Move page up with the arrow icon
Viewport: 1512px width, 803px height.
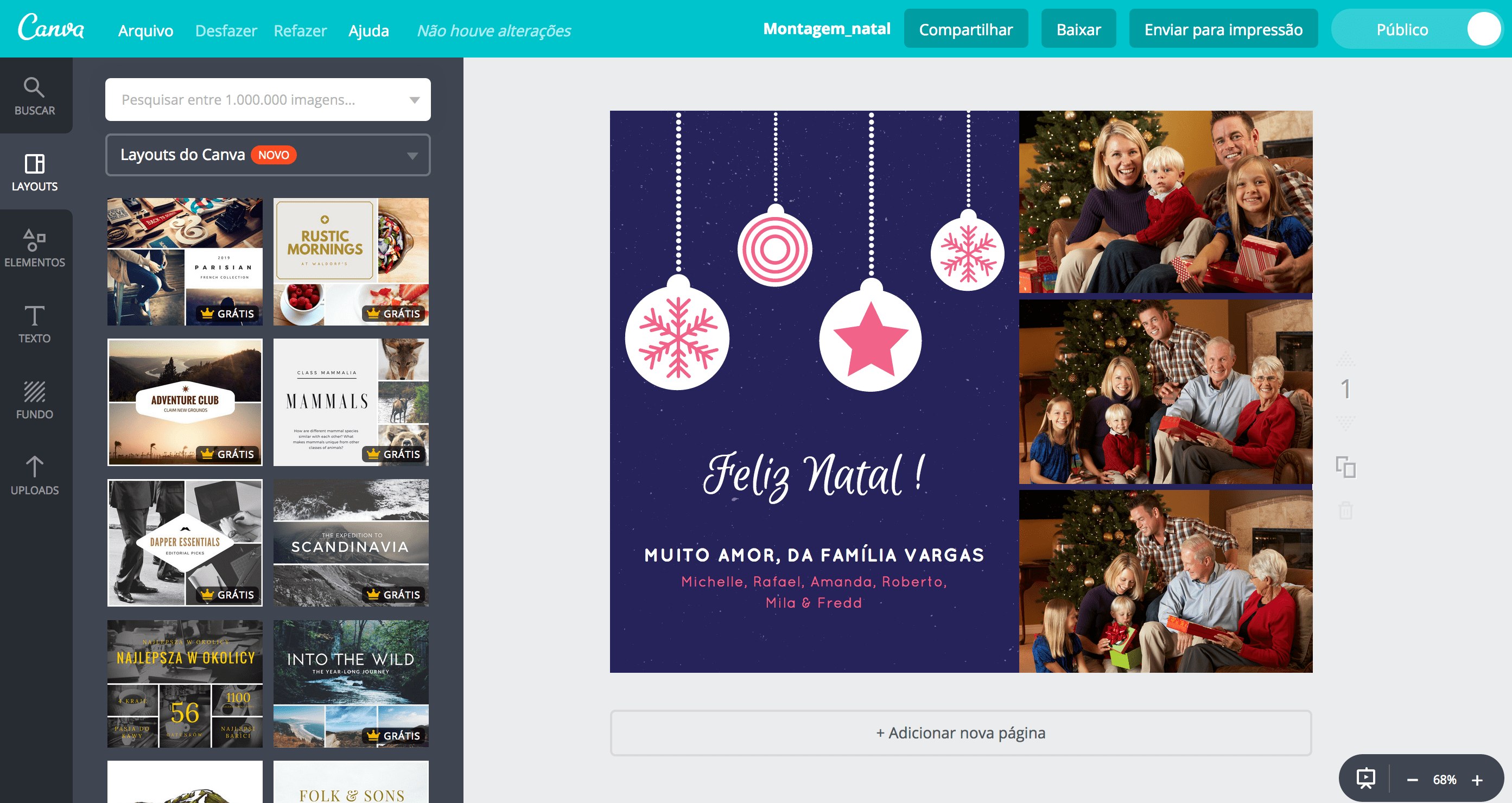1346,358
